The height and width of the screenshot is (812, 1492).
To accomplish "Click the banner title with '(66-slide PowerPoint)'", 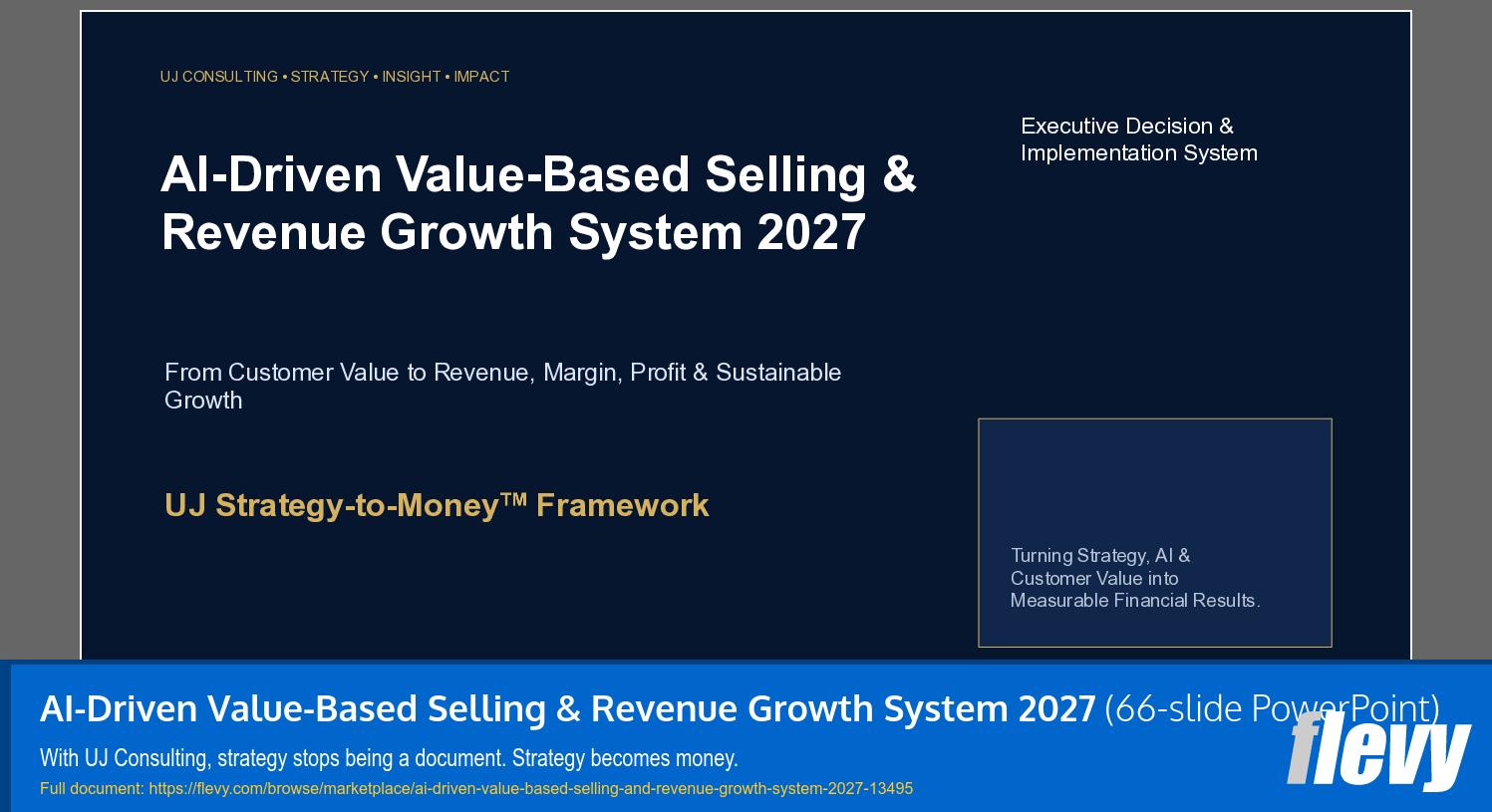I will click(x=740, y=708).
